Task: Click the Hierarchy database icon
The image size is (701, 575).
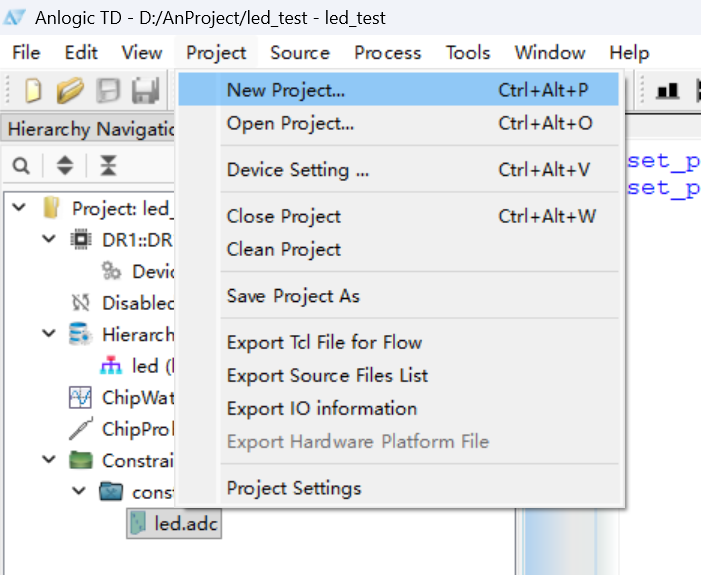Action: coord(81,334)
